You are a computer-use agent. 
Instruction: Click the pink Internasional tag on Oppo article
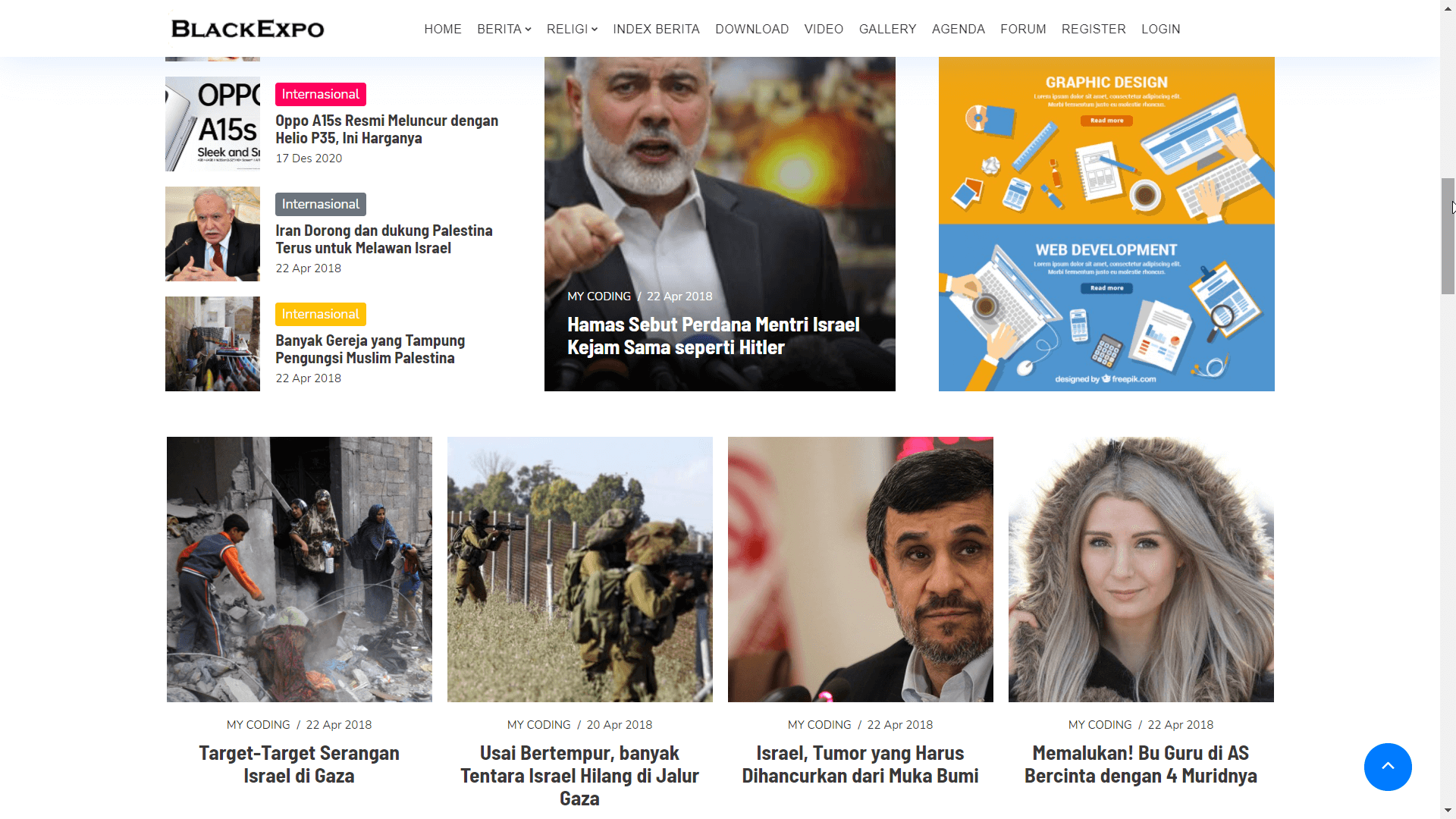click(321, 94)
